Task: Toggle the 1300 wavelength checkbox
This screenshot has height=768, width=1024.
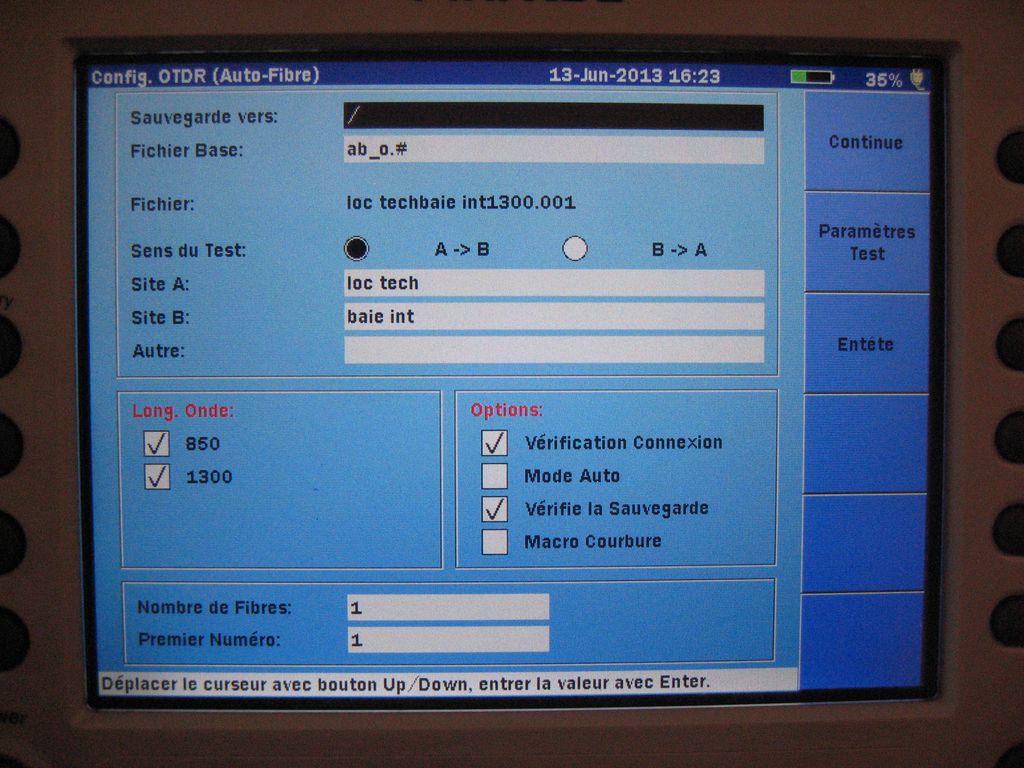Action: coord(157,477)
